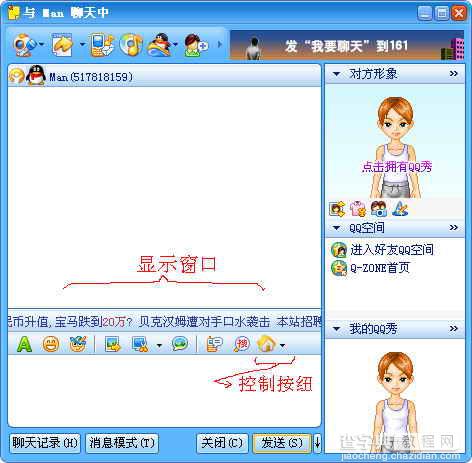472x463 pixels.
Task: Click the invite friend icon with plus sign
Action: pyautogui.click(x=196, y=45)
